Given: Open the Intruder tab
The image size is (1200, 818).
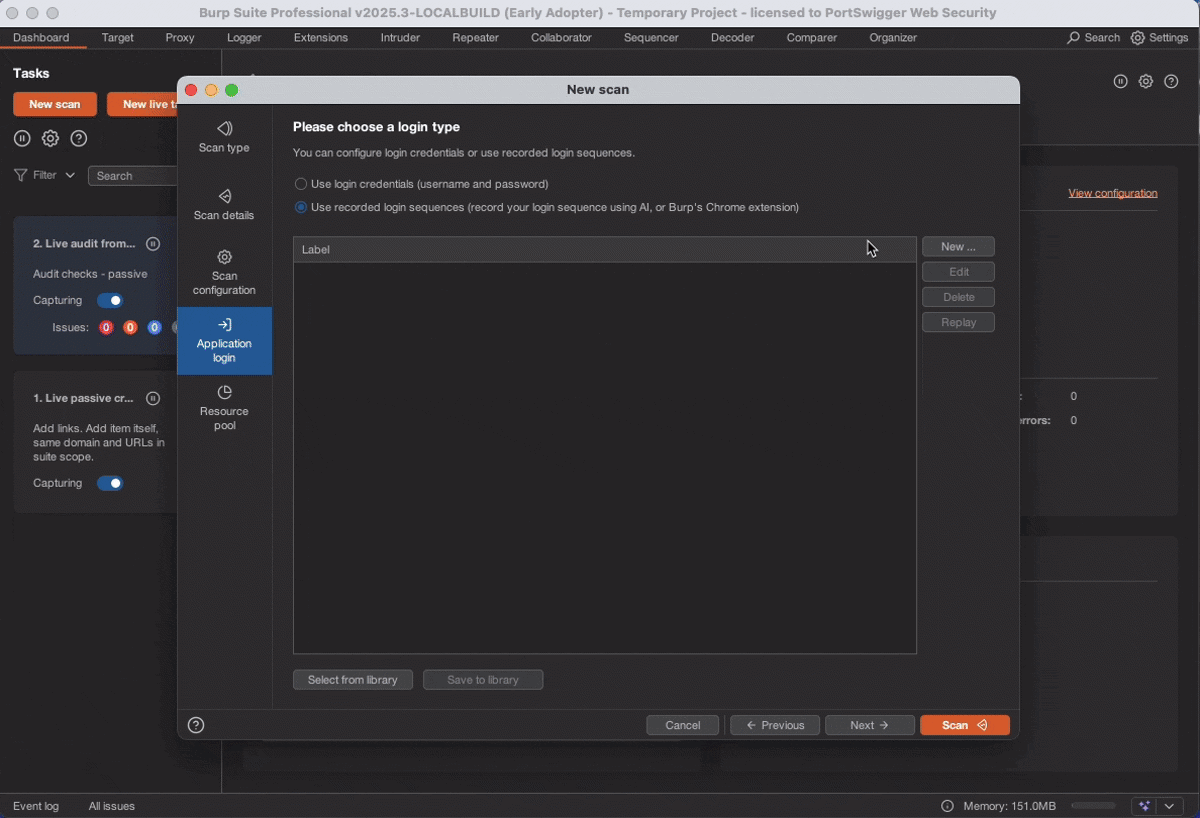Looking at the screenshot, I should tap(400, 38).
